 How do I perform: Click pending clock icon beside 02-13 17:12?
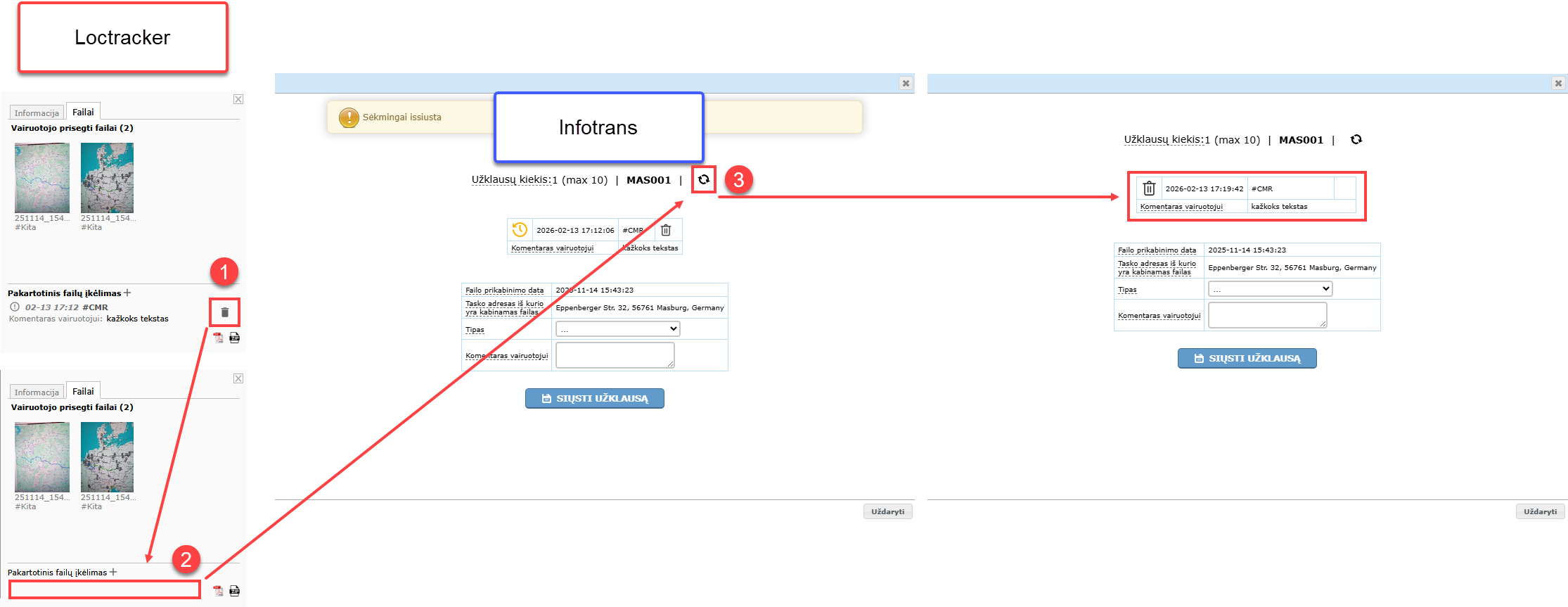pyautogui.click(x=14, y=307)
